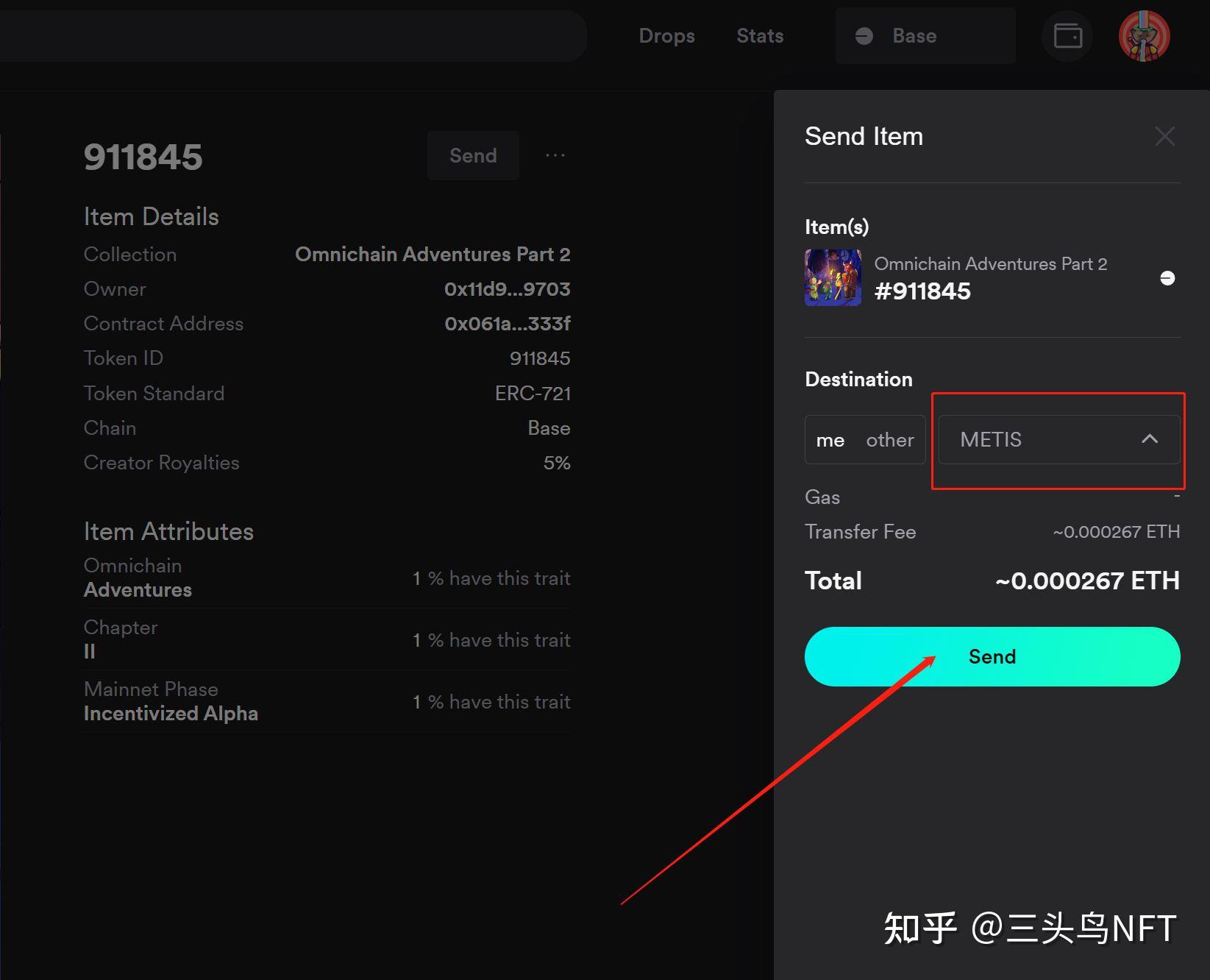
Task: Click the Item Attributes heading
Action: (168, 532)
